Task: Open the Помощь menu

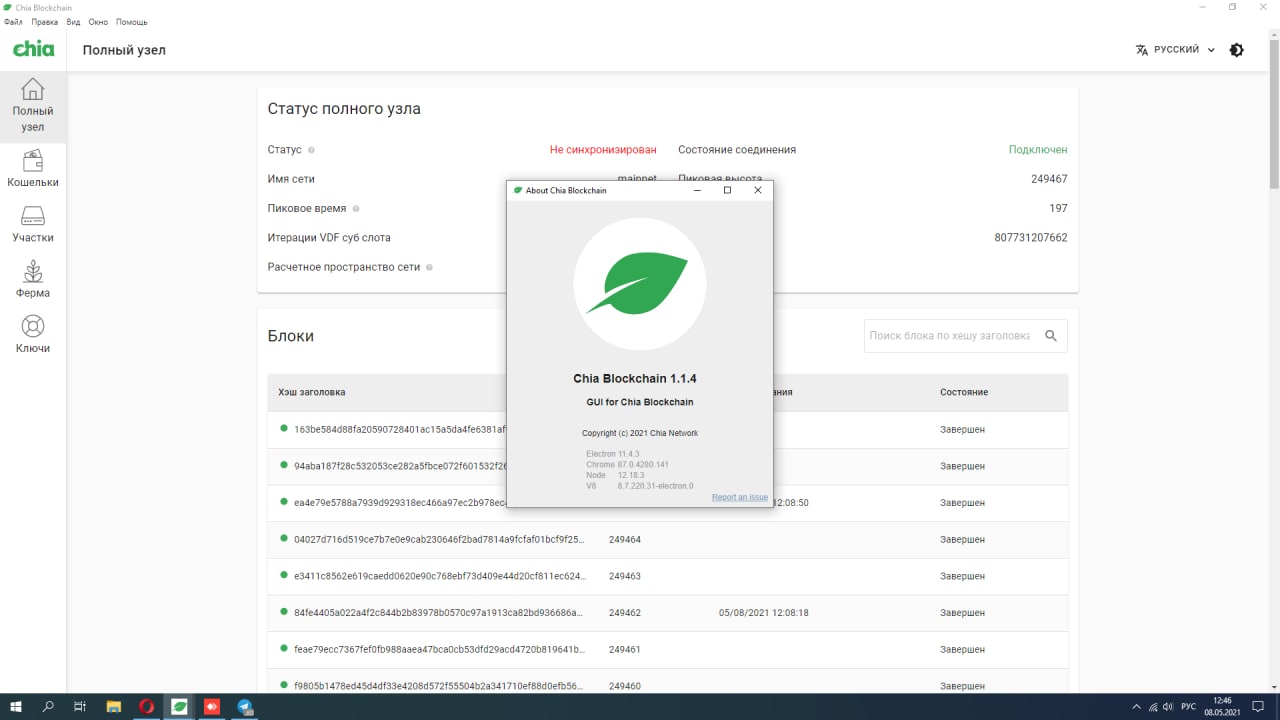Action: pos(131,22)
